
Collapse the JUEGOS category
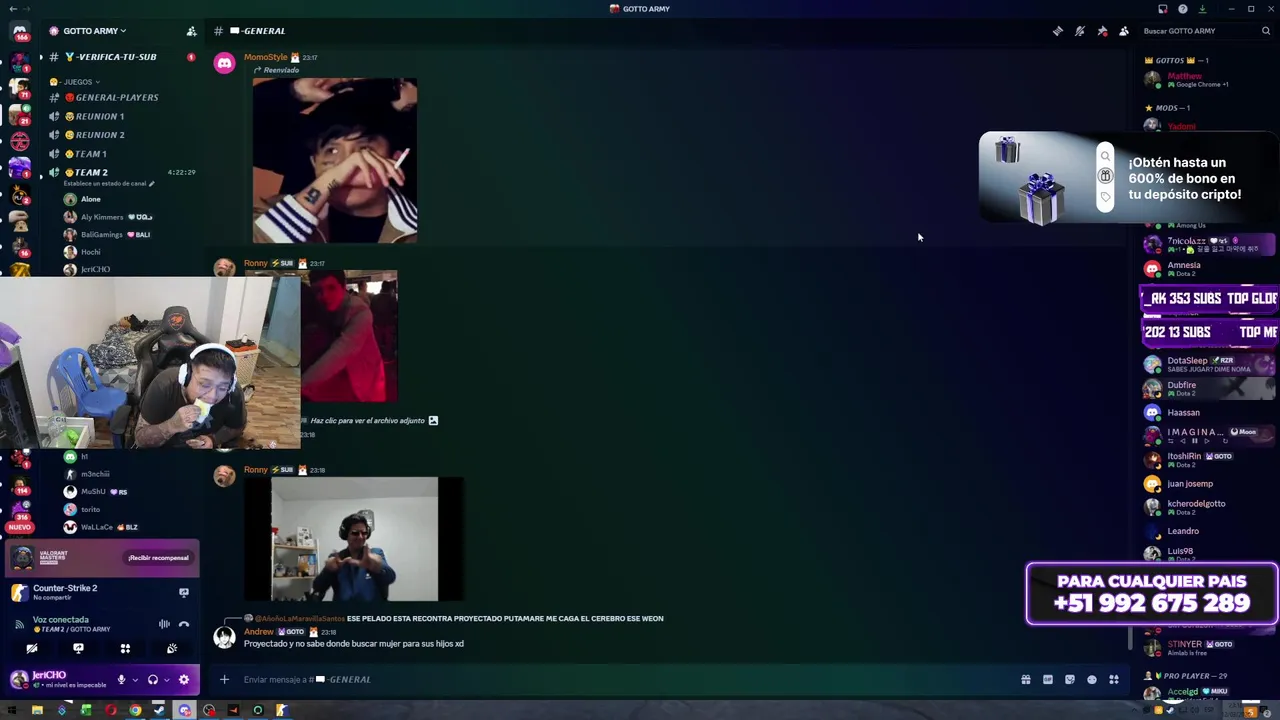75,82
